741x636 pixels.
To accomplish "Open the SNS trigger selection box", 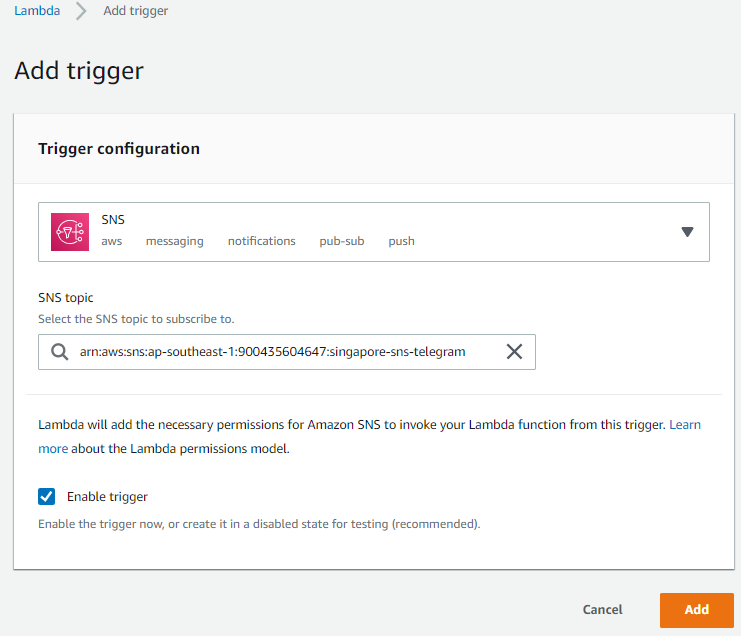I will (374, 232).
